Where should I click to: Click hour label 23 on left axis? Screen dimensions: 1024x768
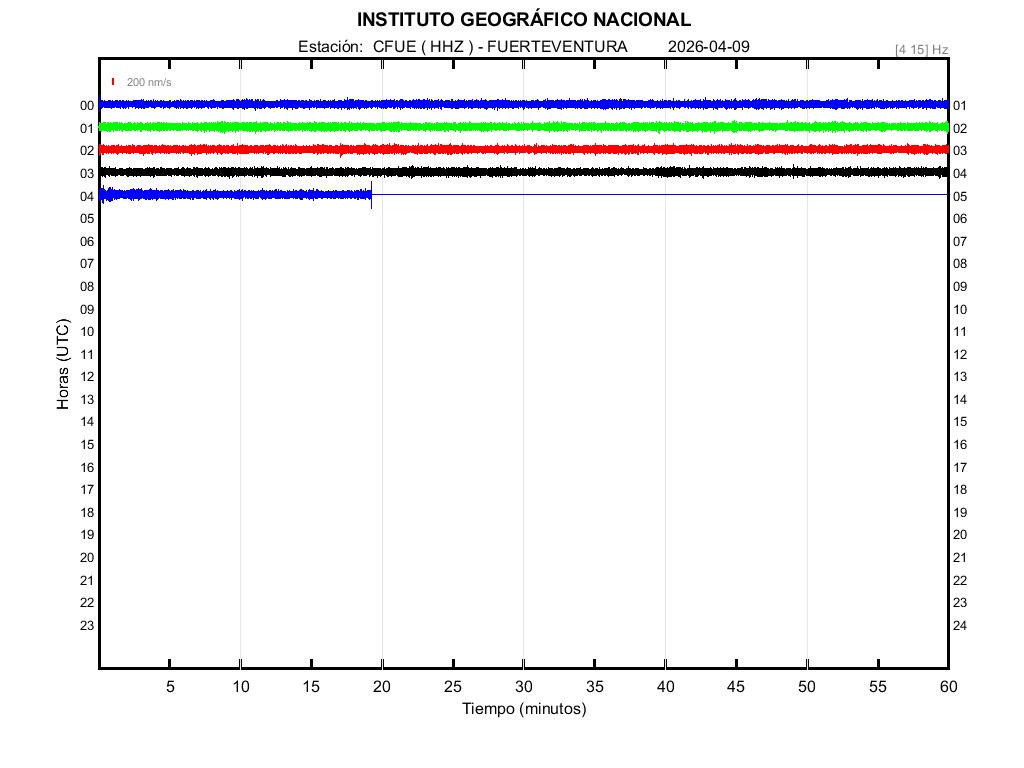[x=87, y=626]
